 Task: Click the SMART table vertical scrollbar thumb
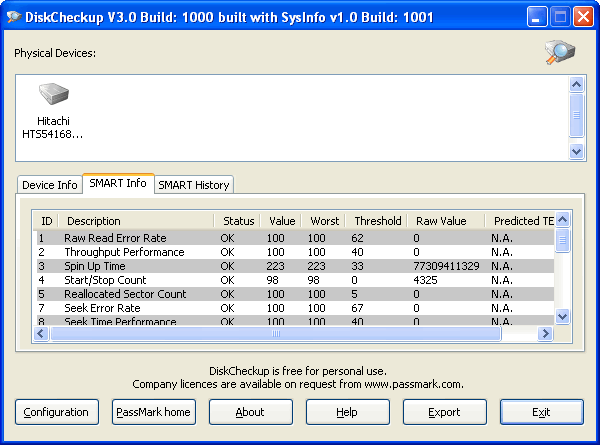tap(562, 240)
